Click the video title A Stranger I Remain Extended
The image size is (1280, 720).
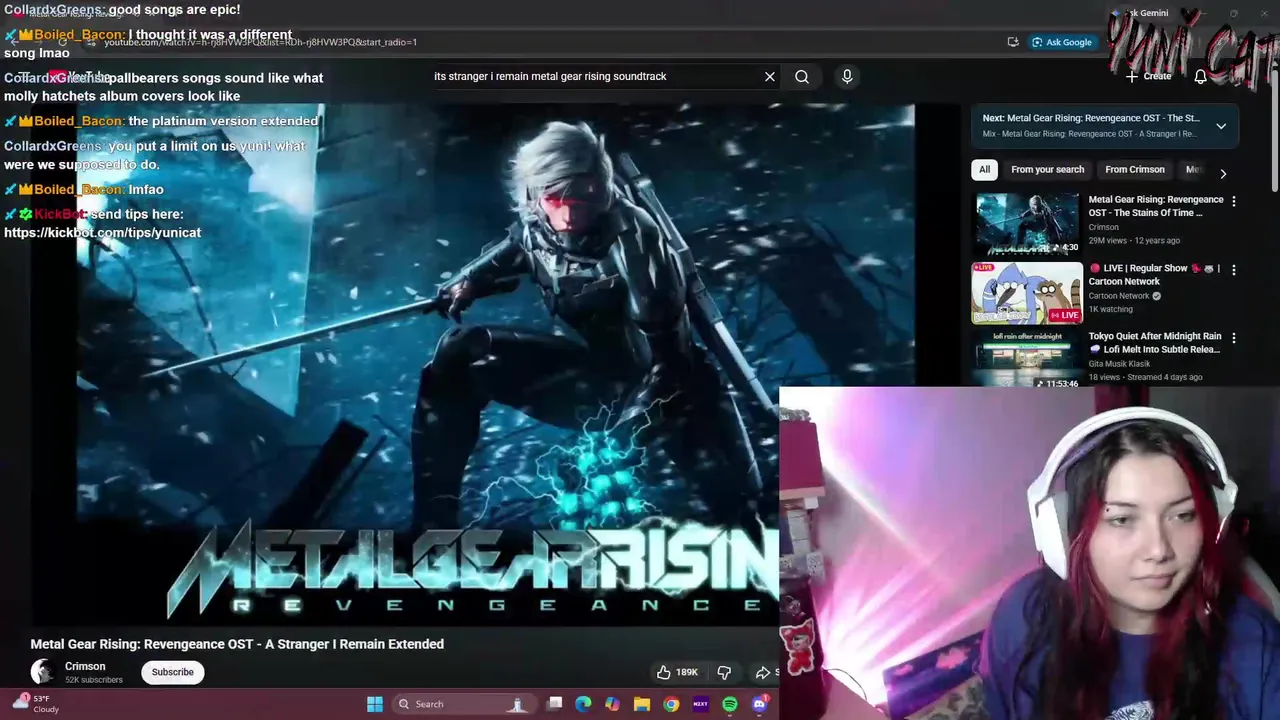(x=237, y=644)
